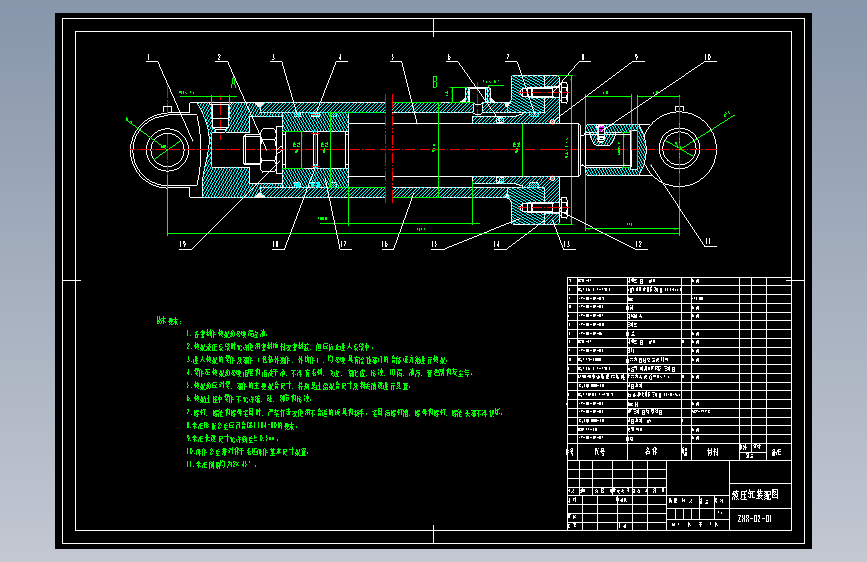Click part balloon number 4

click(340, 57)
